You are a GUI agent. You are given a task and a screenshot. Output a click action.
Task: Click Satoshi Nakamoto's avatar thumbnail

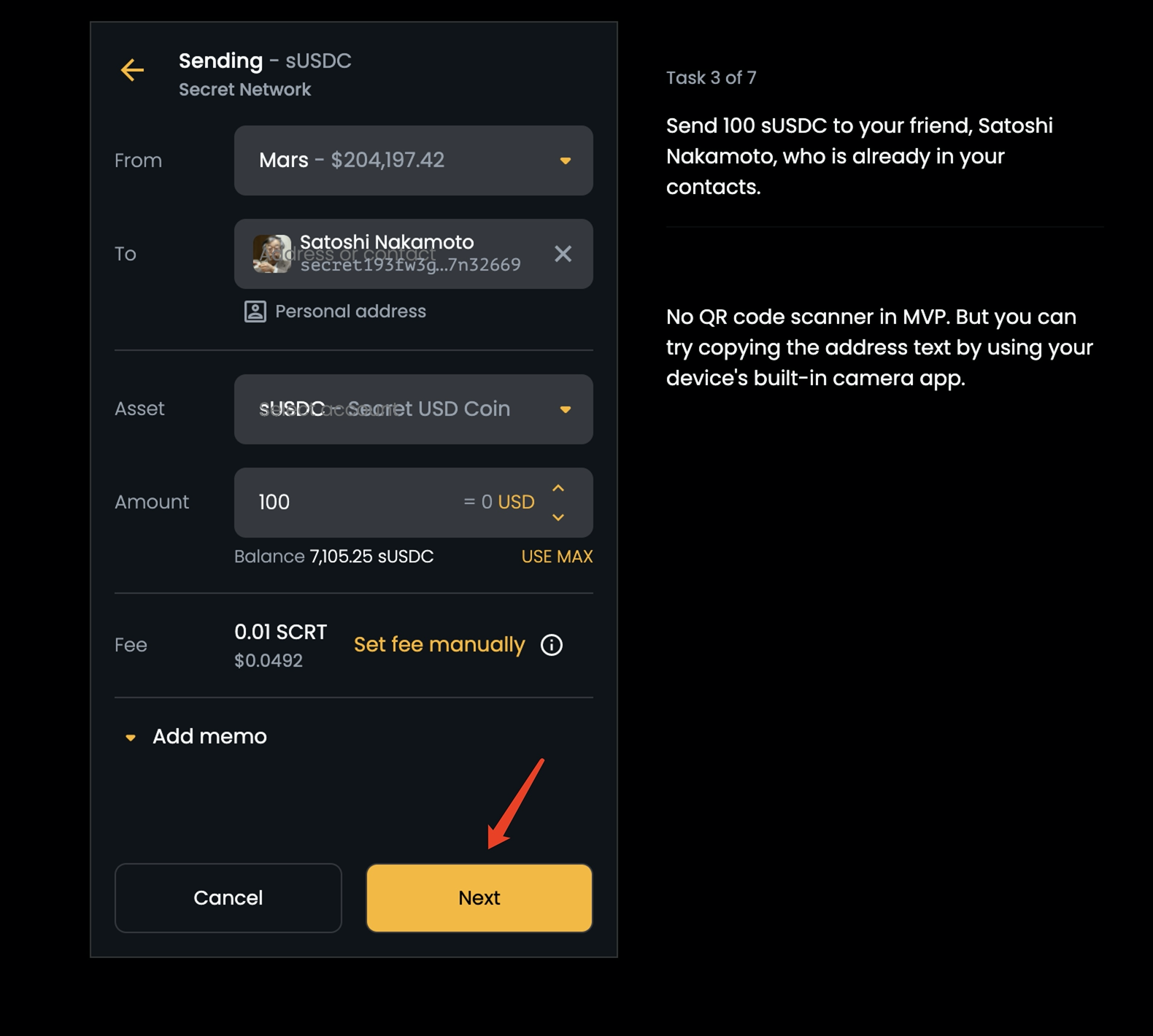click(271, 254)
